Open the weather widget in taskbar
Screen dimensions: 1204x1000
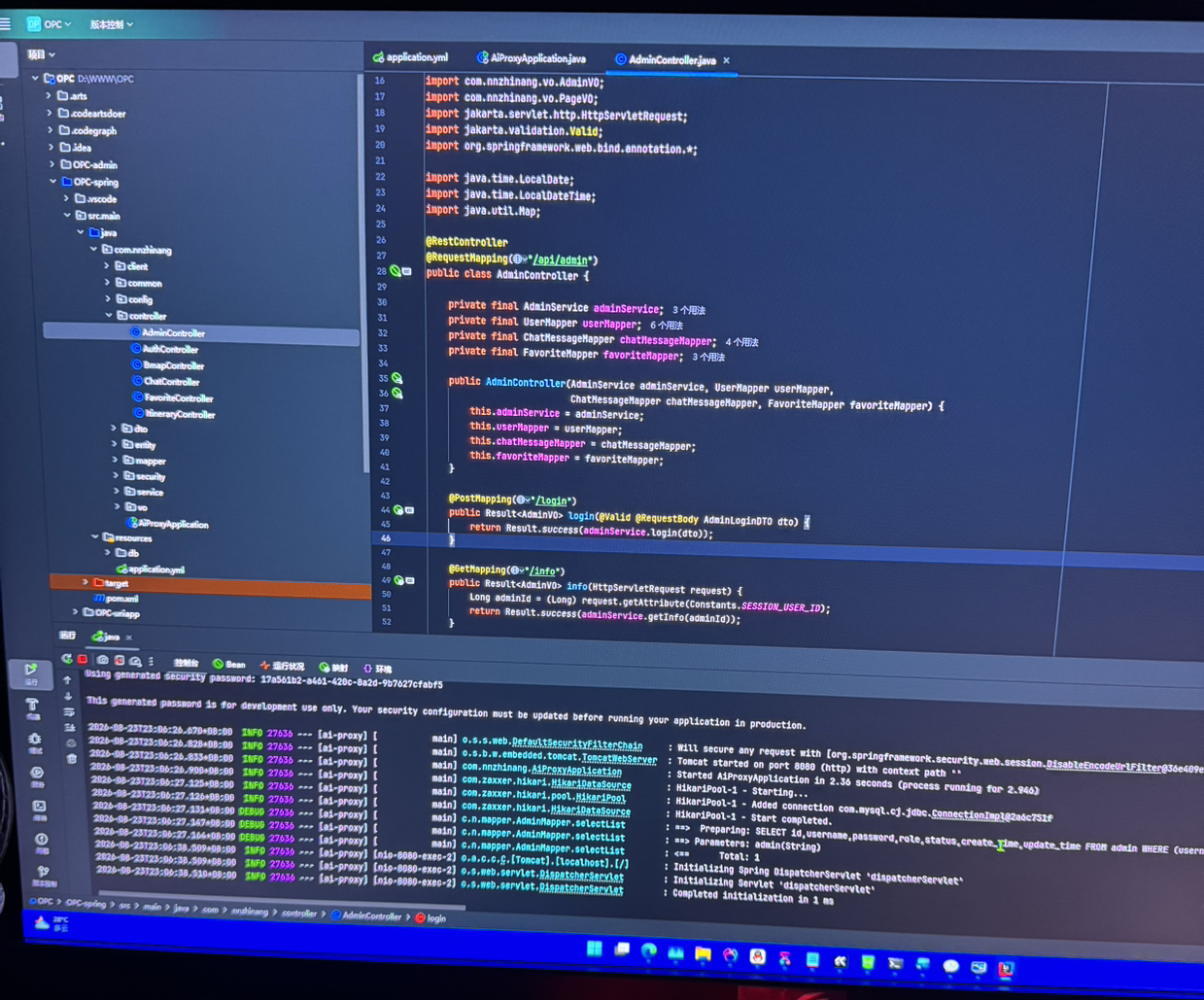51,924
